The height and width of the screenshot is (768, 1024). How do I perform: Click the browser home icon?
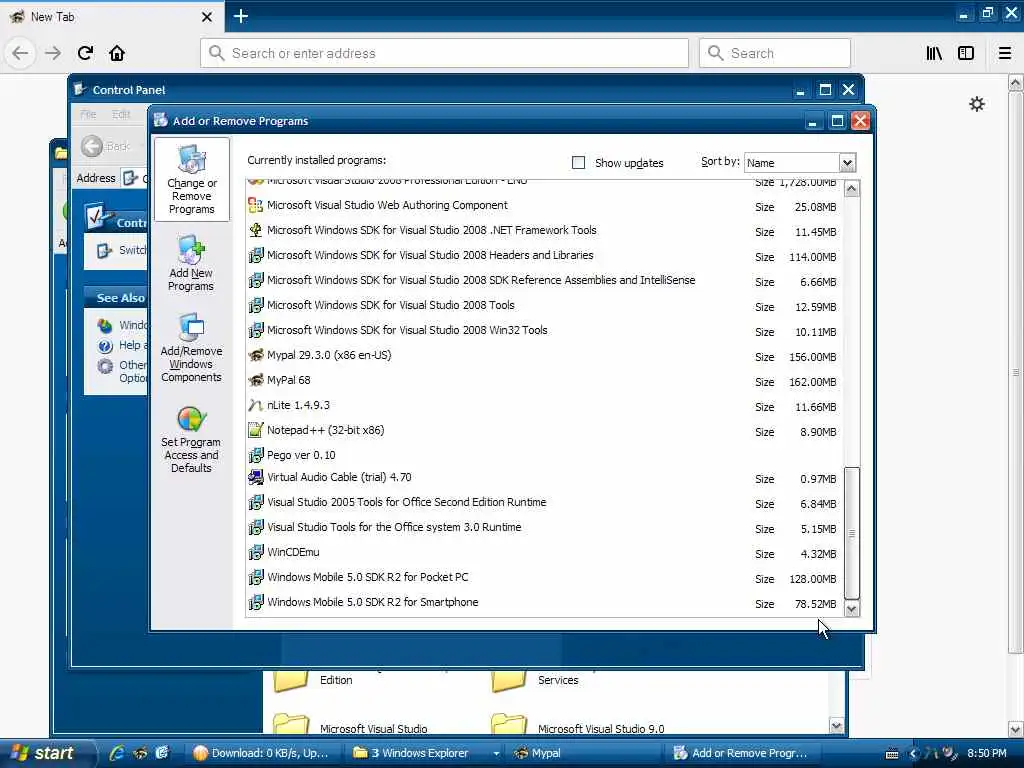coord(117,53)
